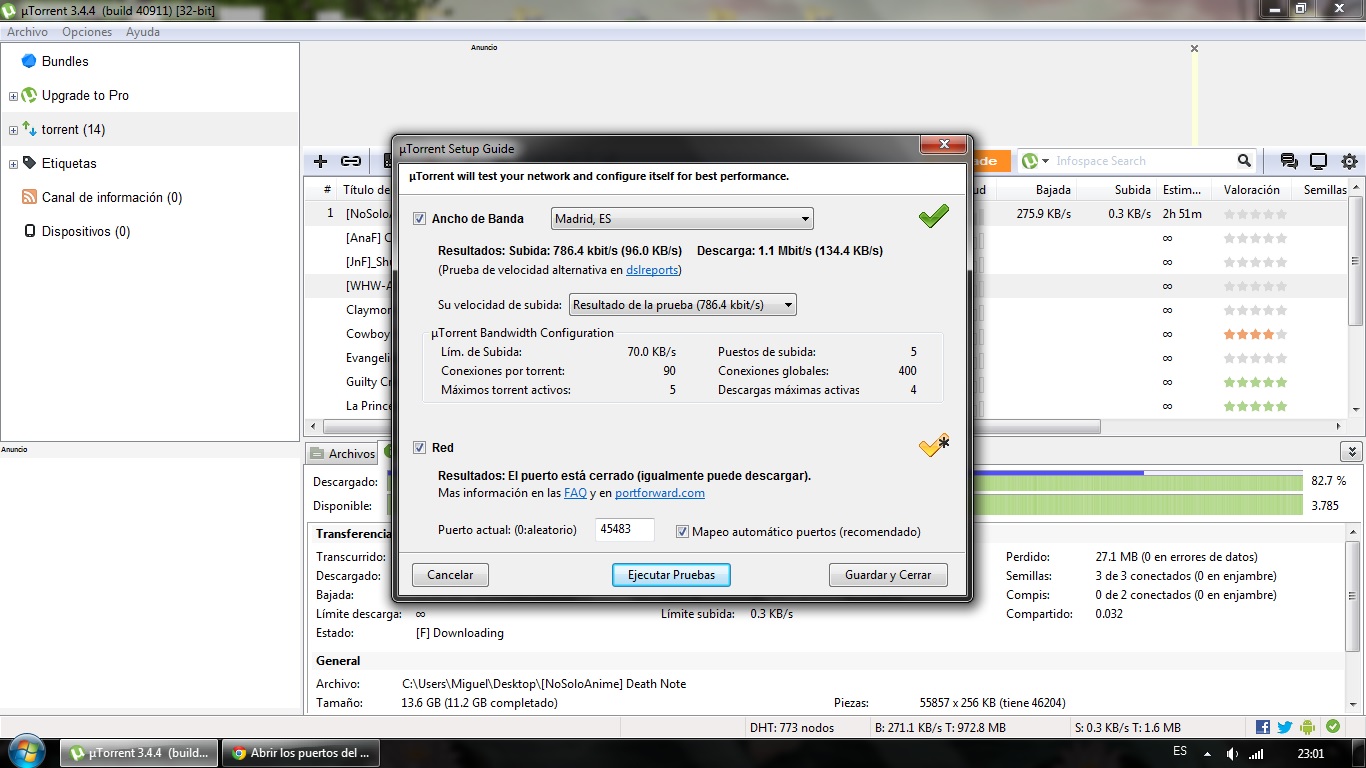Click Ejecutar Pruebas button
1366x768 pixels.
[671, 575]
